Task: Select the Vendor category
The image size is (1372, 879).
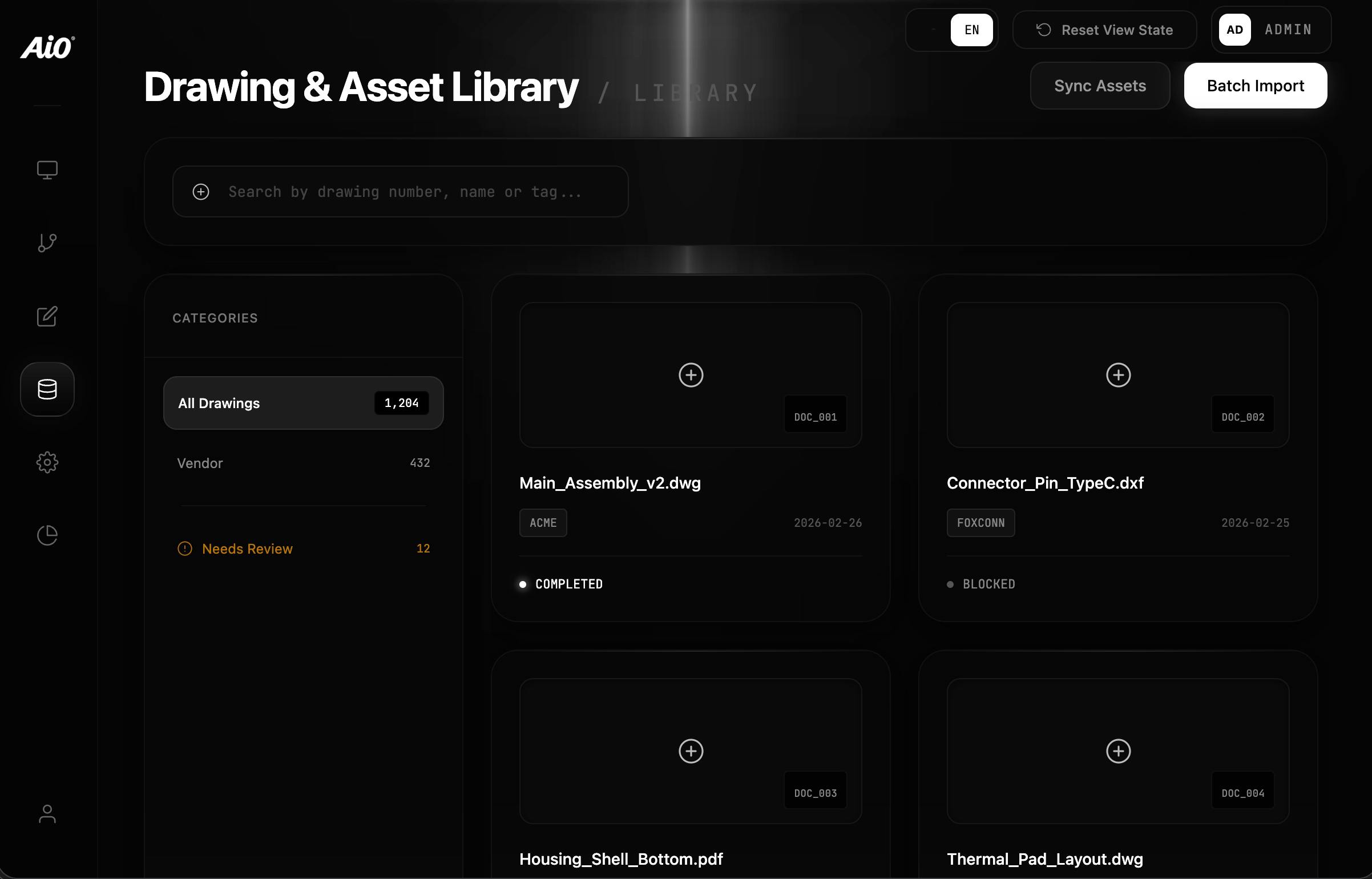Action: click(x=303, y=463)
